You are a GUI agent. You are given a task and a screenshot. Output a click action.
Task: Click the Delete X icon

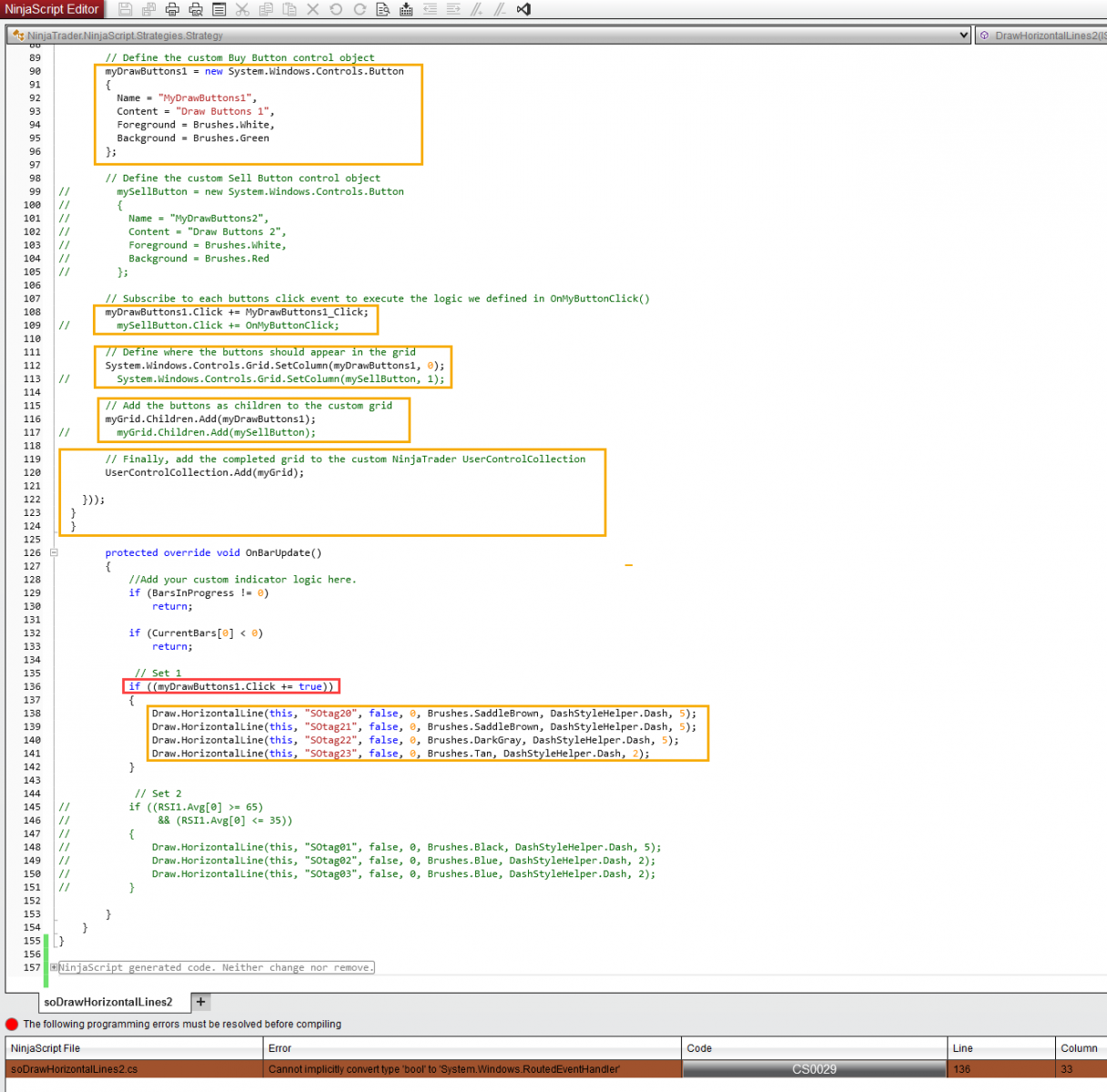[x=312, y=9]
